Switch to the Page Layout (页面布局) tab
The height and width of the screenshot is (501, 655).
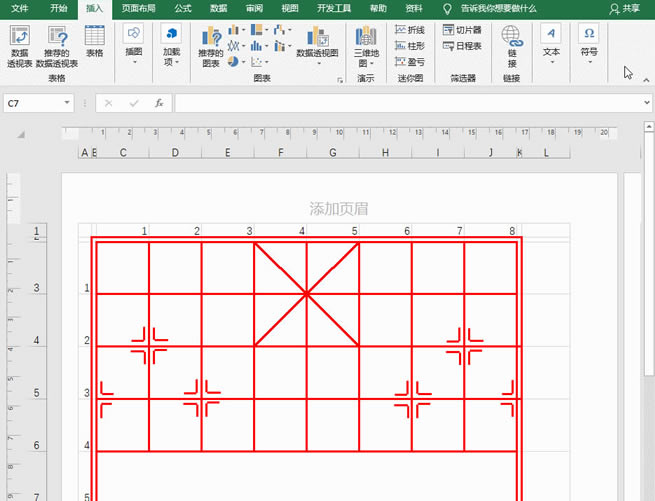[138, 7]
